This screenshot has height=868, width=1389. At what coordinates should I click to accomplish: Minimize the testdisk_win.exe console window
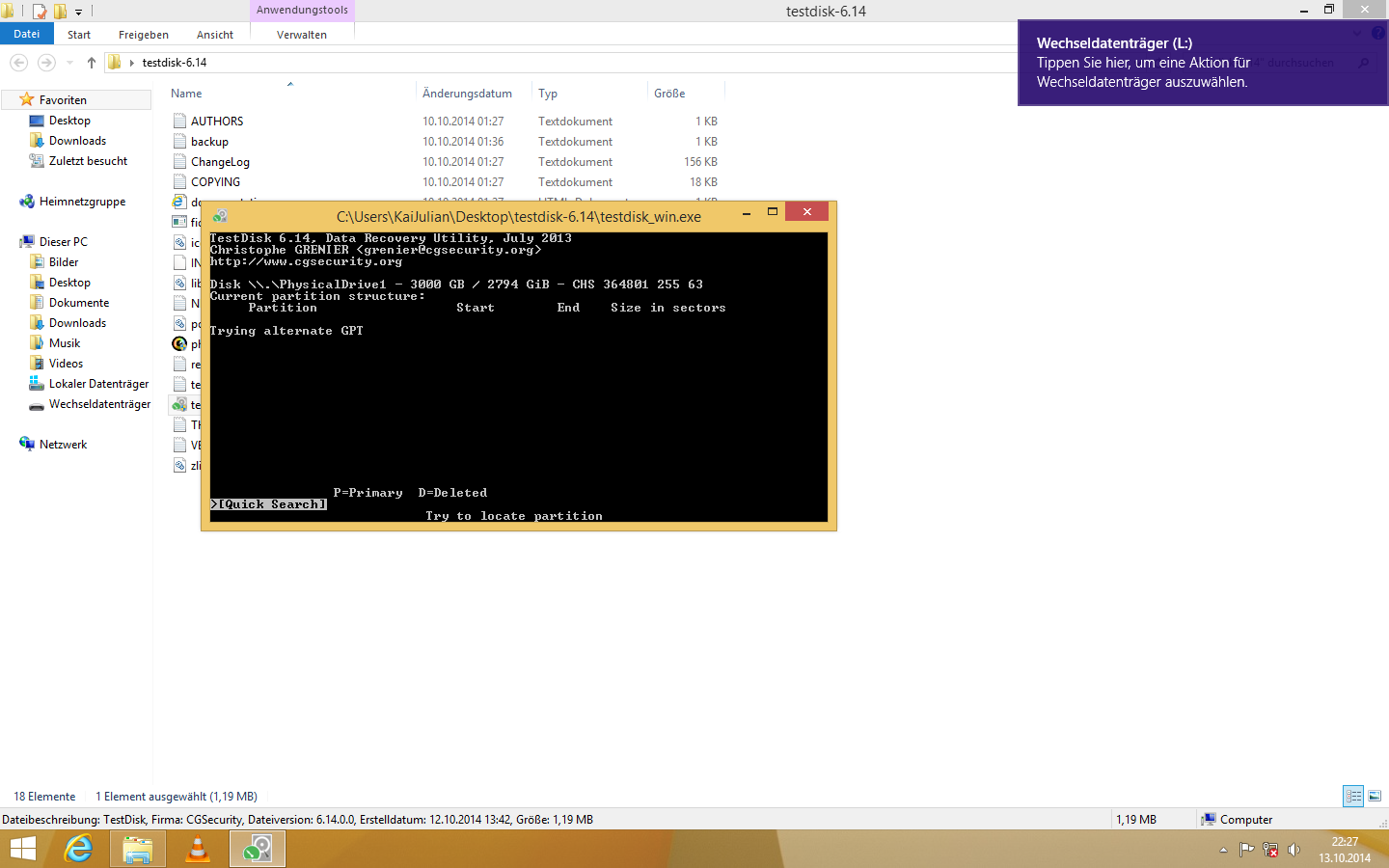(x=747, y=212)
